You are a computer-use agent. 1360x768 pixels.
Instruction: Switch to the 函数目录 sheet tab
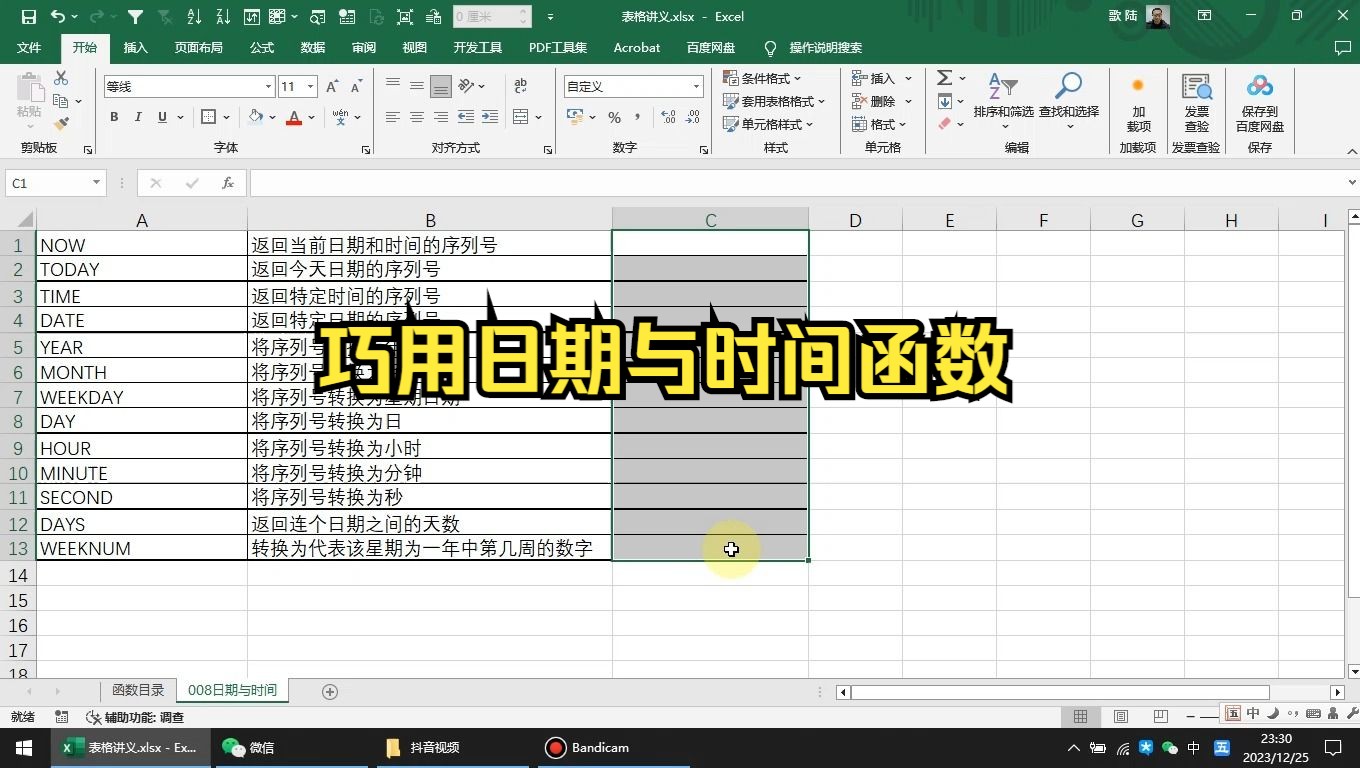[138, 689]
